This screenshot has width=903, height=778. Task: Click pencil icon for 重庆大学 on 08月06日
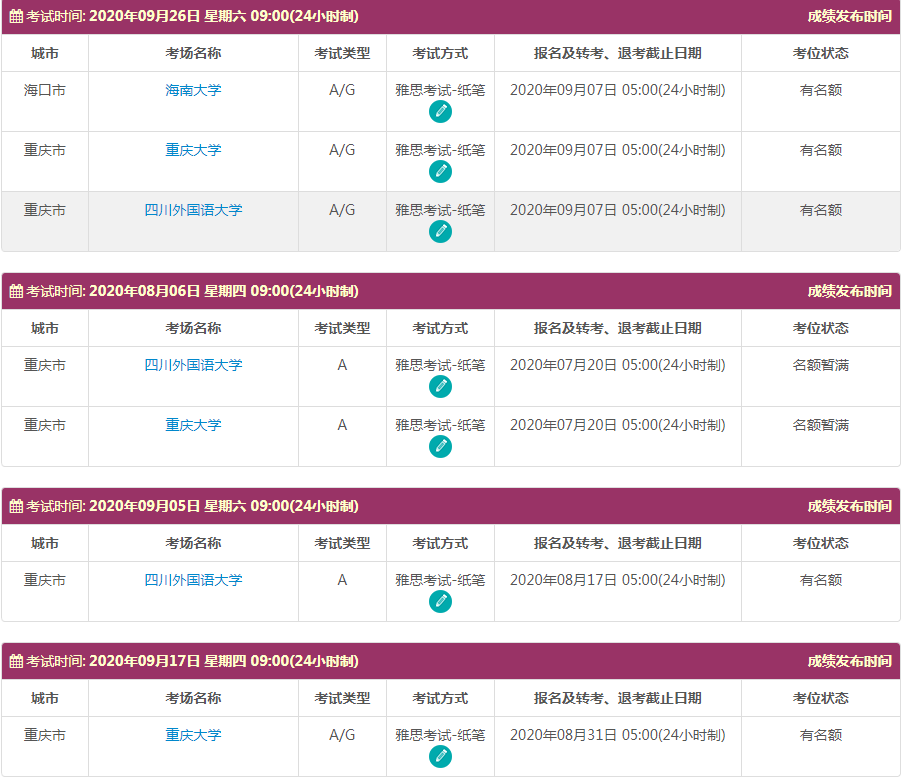pos(440,447)
